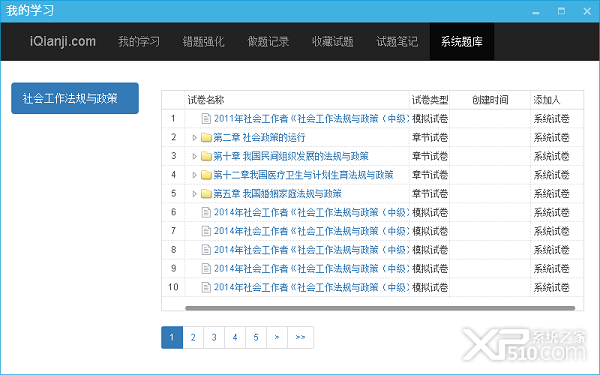The width and height of the screenshot is (600, 375).
Task: Open the 试题笔记 tab
Action: click(x=397, y=41)
